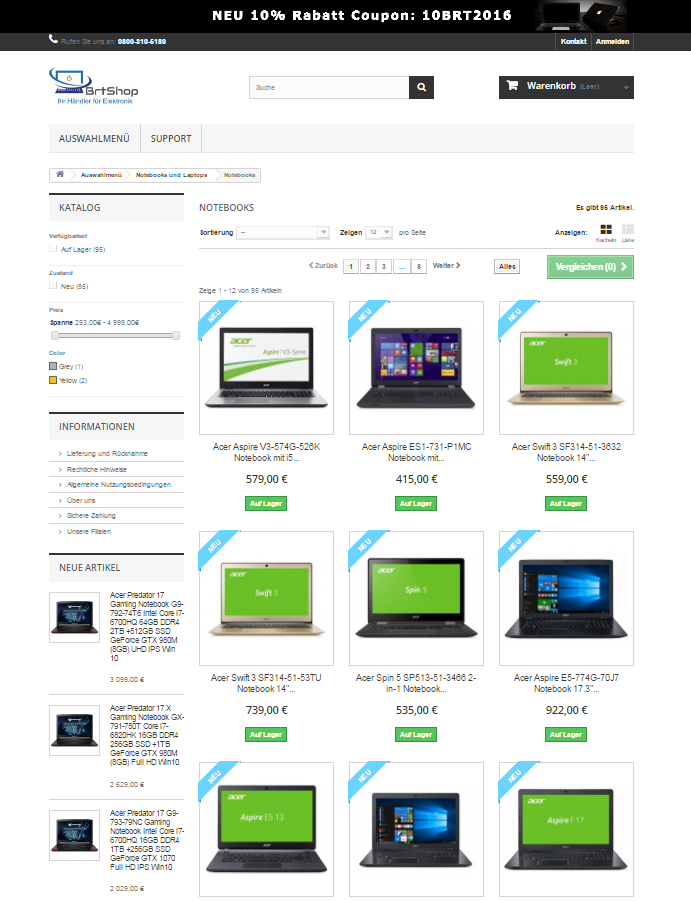Click the Vergleichen (0) button
Viewport: 691px width, 901px height.
pos(590,267)
